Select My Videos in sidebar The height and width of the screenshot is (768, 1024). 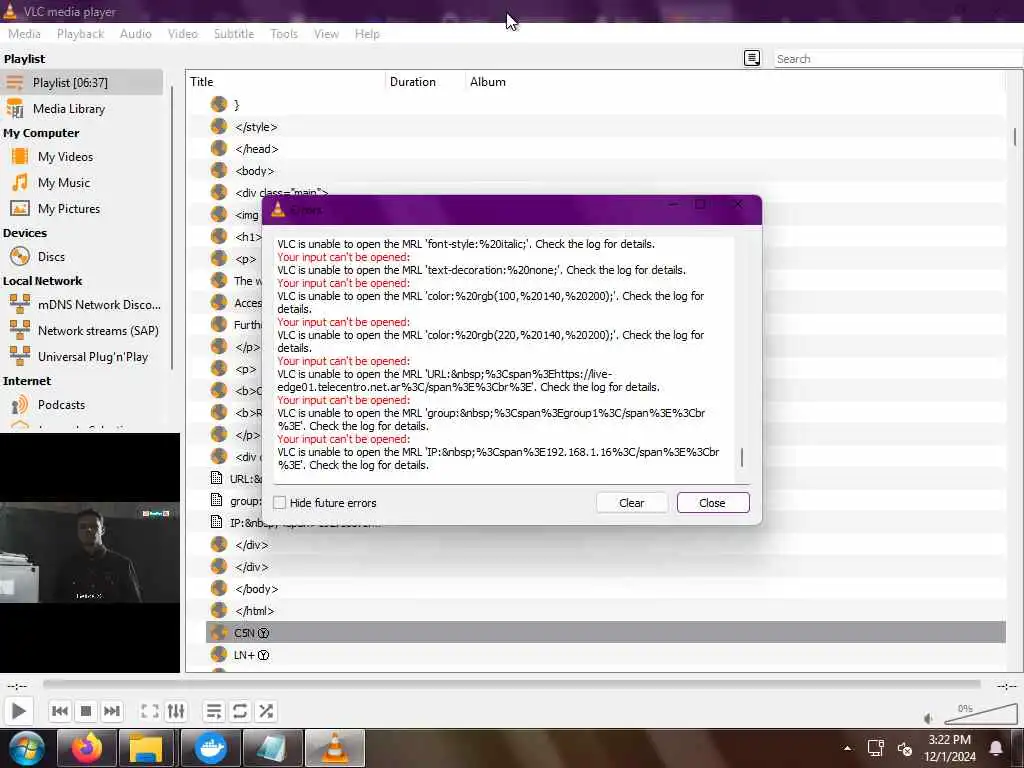click(82, 157)
